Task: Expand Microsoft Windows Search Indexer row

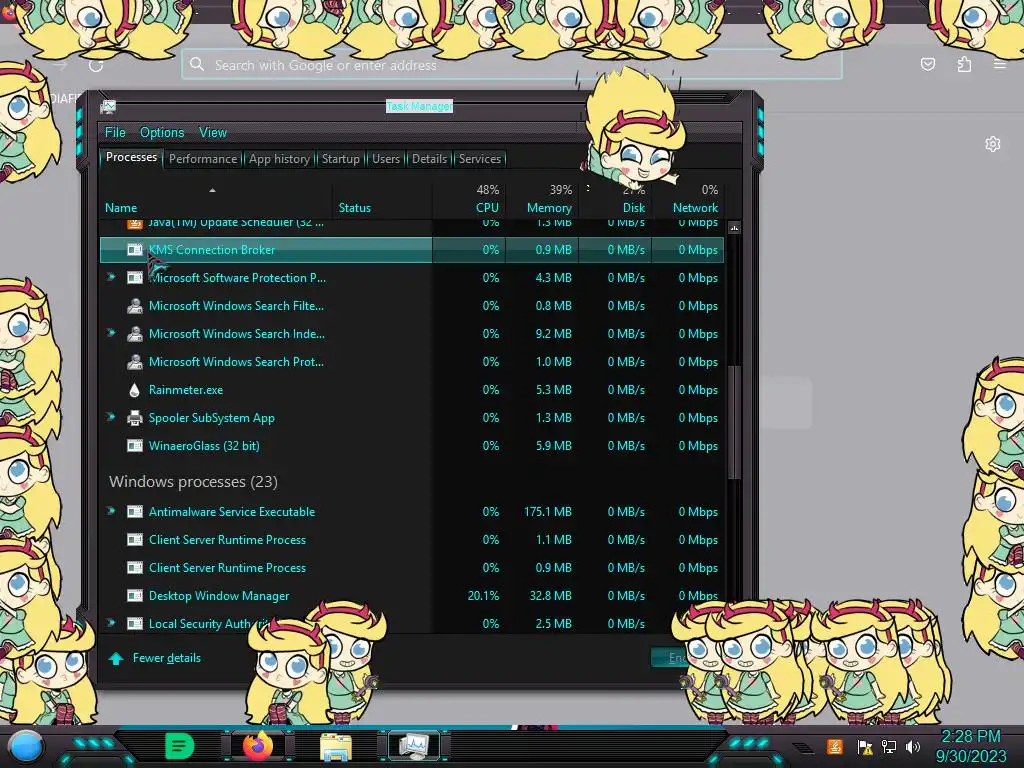Action: coord(111,333)
